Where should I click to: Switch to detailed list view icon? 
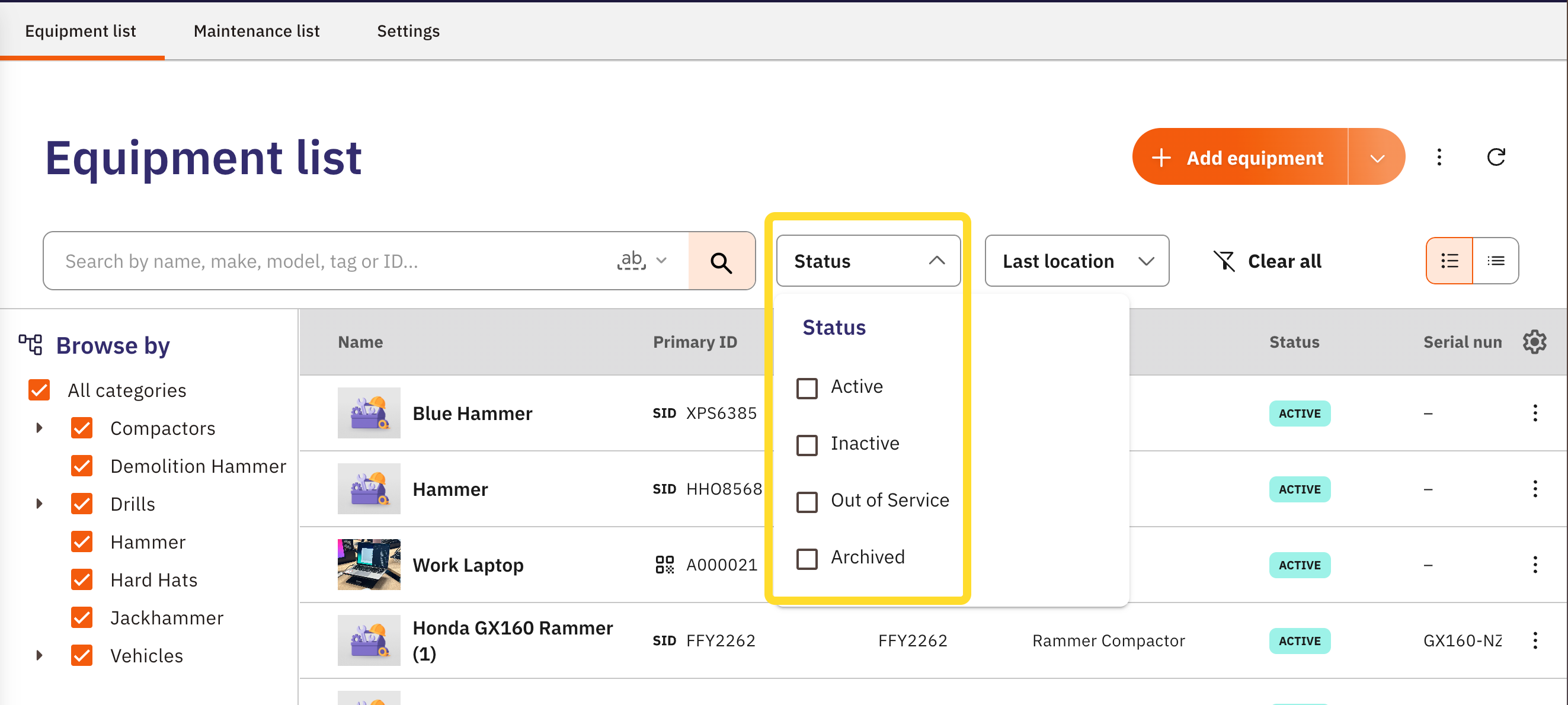(1449, 261)
